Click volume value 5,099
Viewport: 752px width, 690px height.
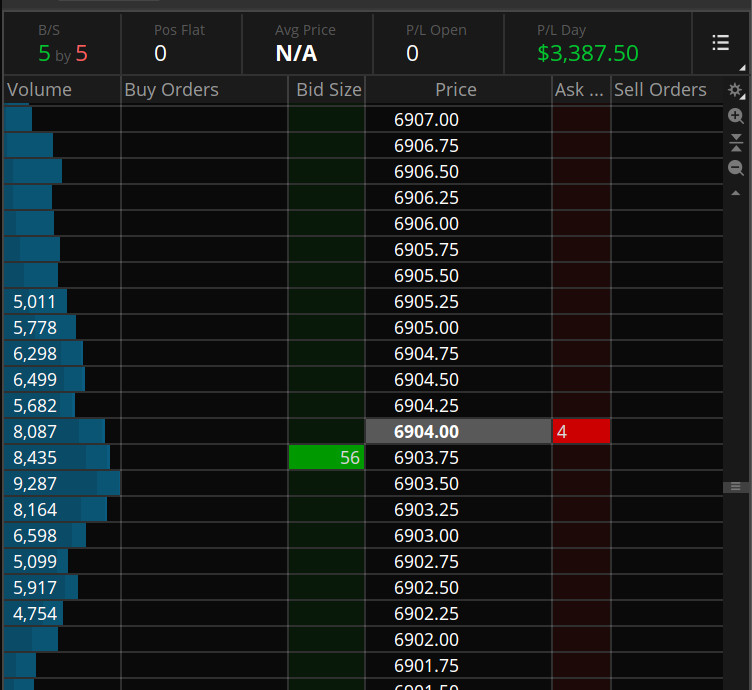[x=35, y=561]
